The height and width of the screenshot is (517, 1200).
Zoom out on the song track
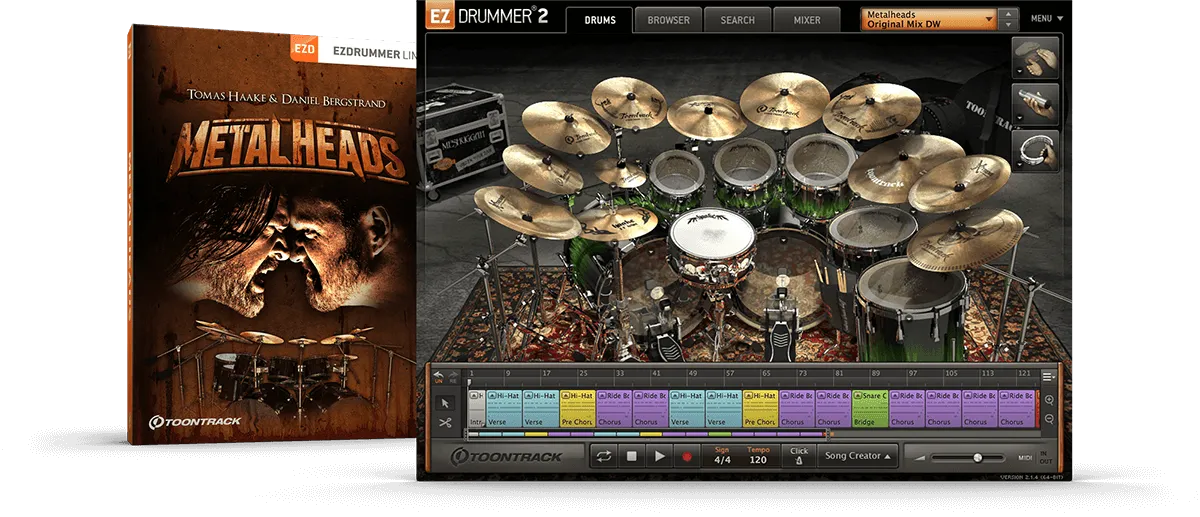(x=1049, y=418)
